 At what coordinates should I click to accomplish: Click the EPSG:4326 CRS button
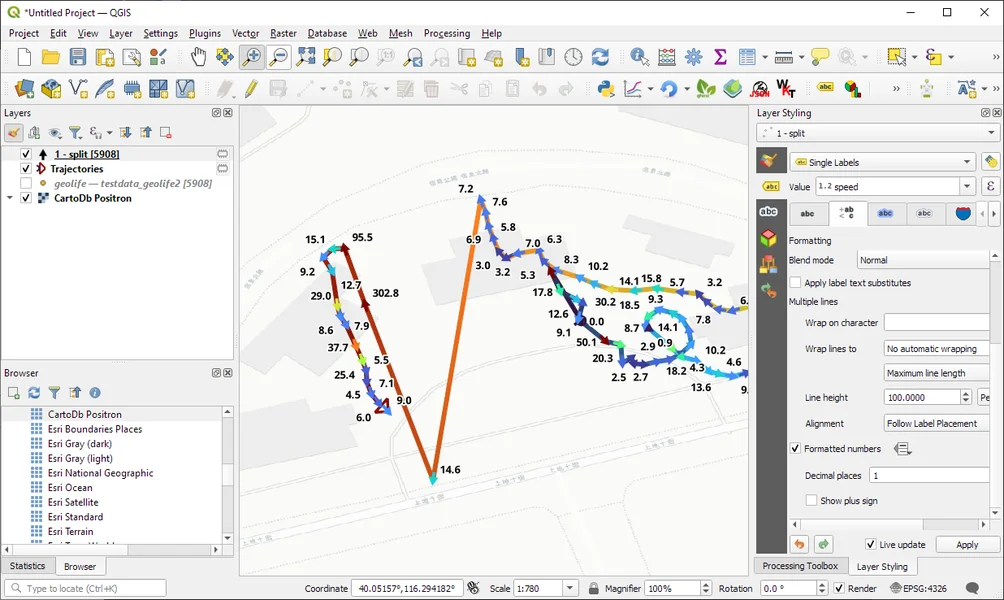click(x=918, y=588)
